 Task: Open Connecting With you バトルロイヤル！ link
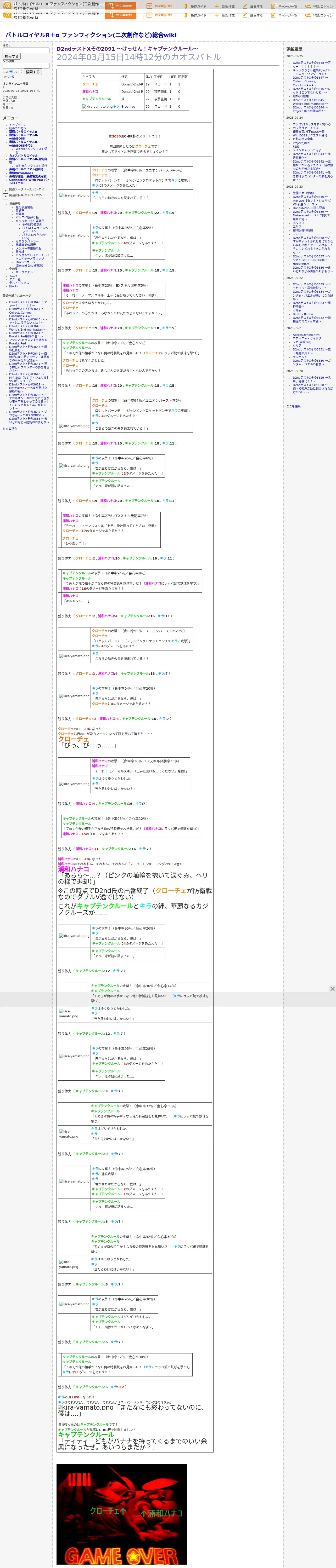[29, 181]
